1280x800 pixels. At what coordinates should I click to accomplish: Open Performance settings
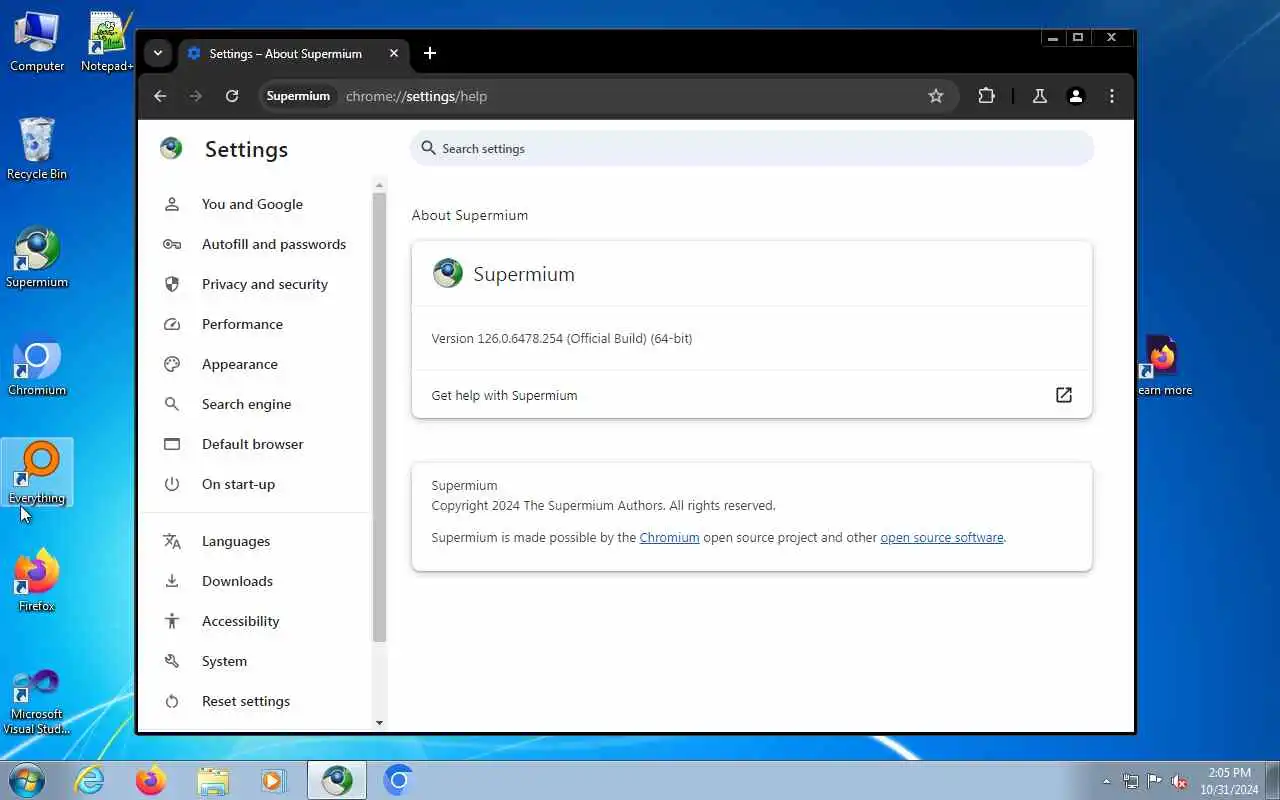[x=242, y=324]
